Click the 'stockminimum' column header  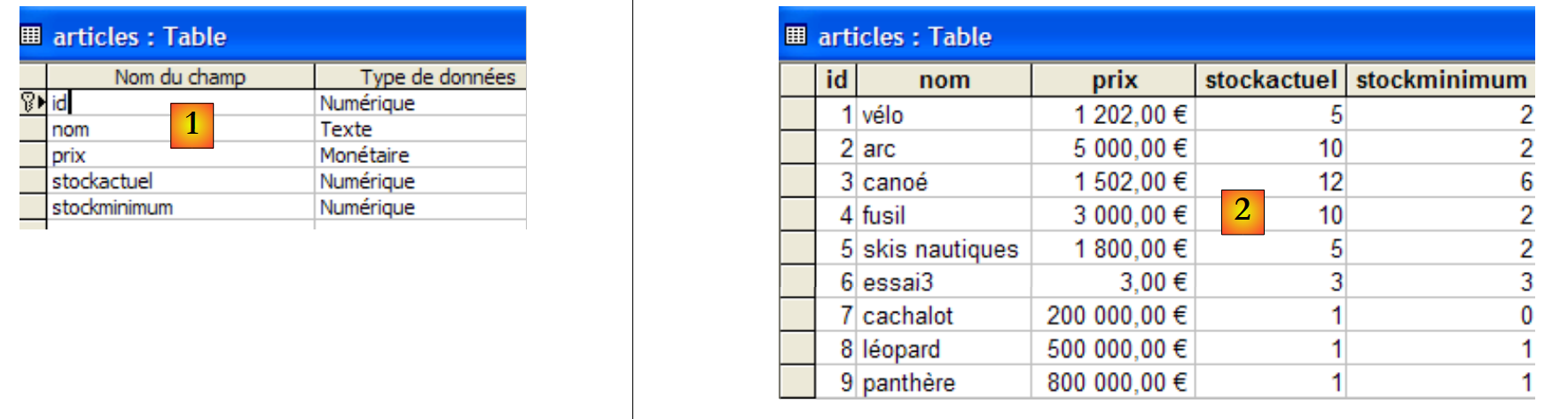(x=1440, y=80)
